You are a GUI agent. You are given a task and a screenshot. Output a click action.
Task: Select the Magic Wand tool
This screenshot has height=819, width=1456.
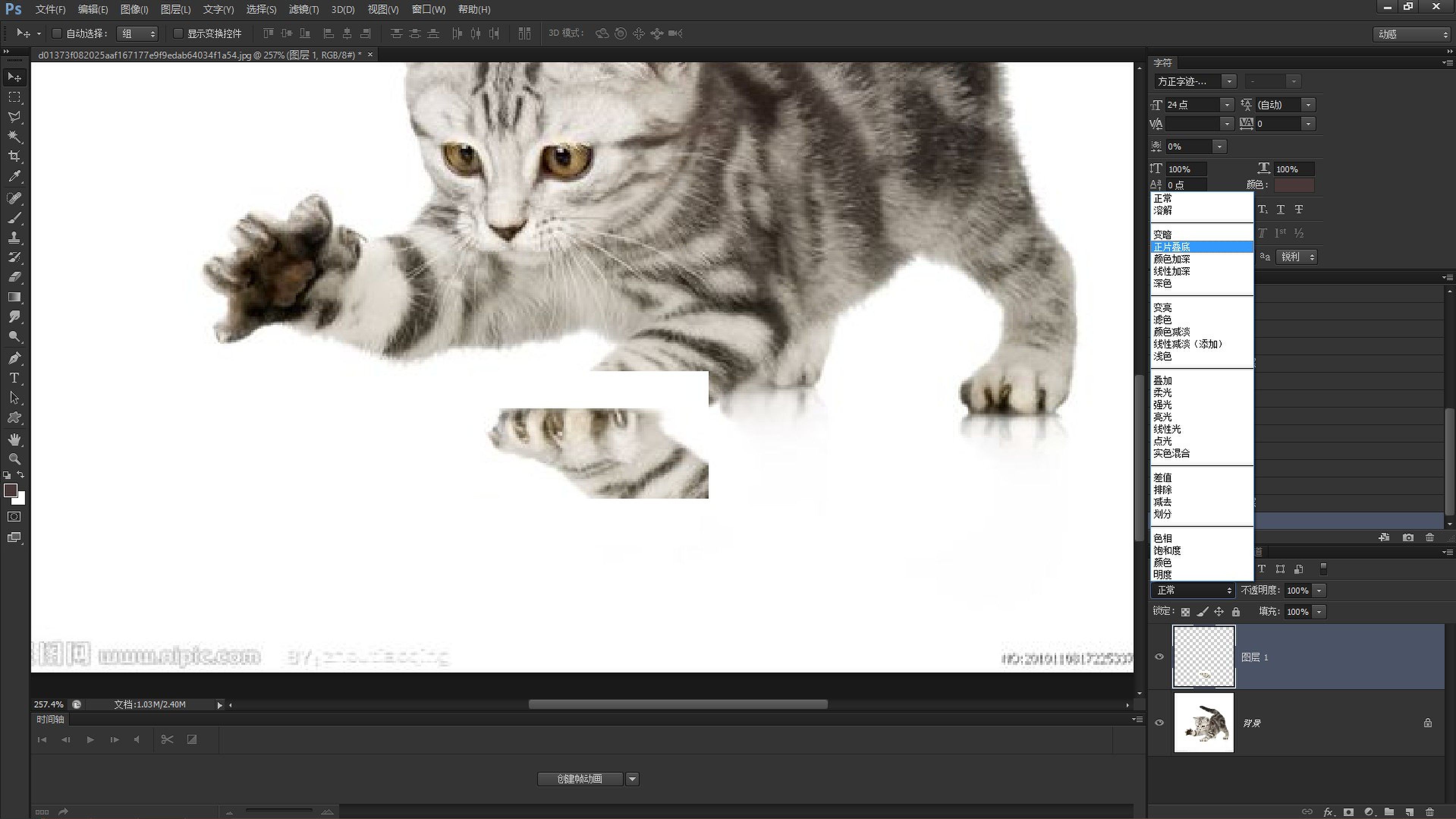tap(15, 137)
